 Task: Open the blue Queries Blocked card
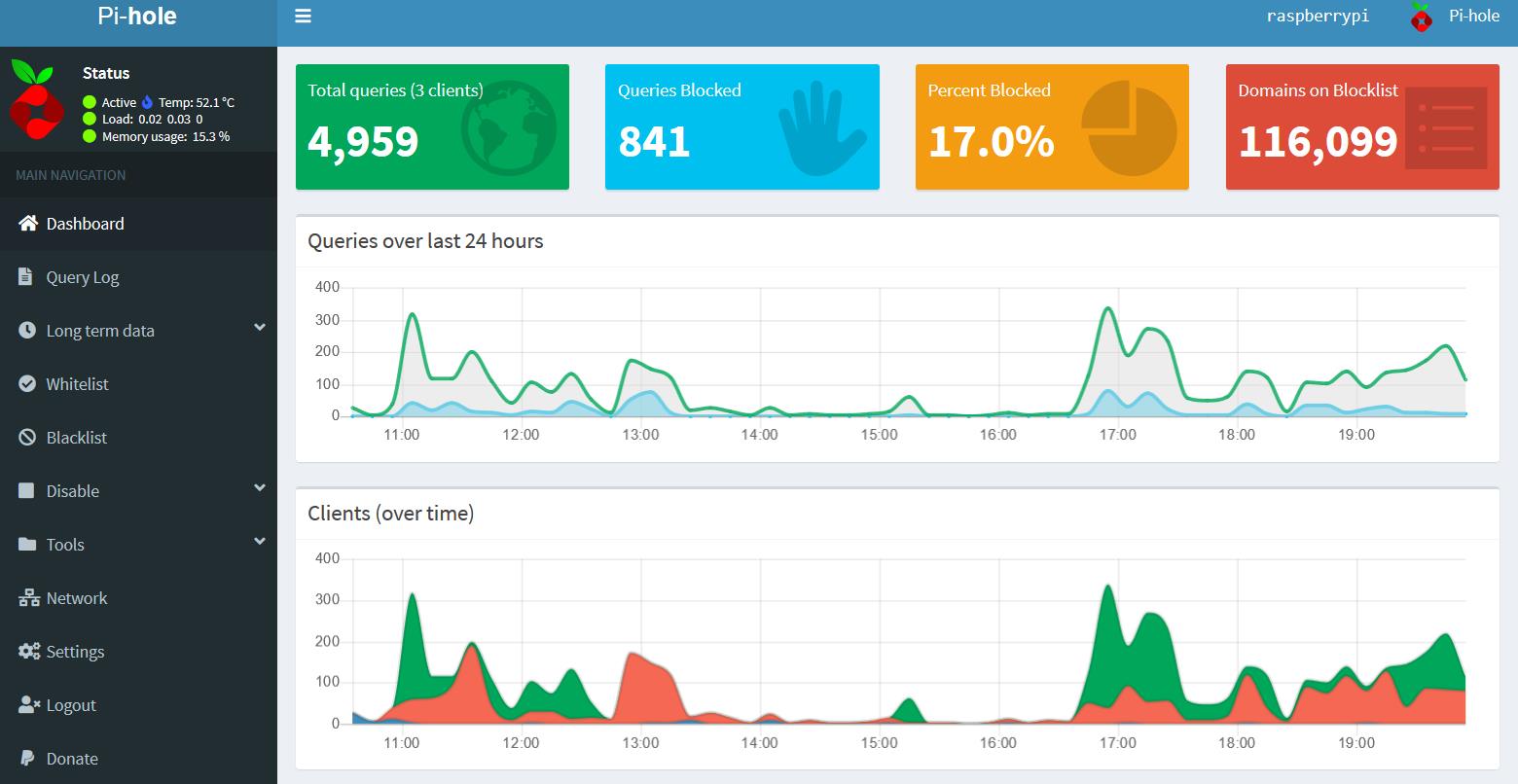click(742, 126)
